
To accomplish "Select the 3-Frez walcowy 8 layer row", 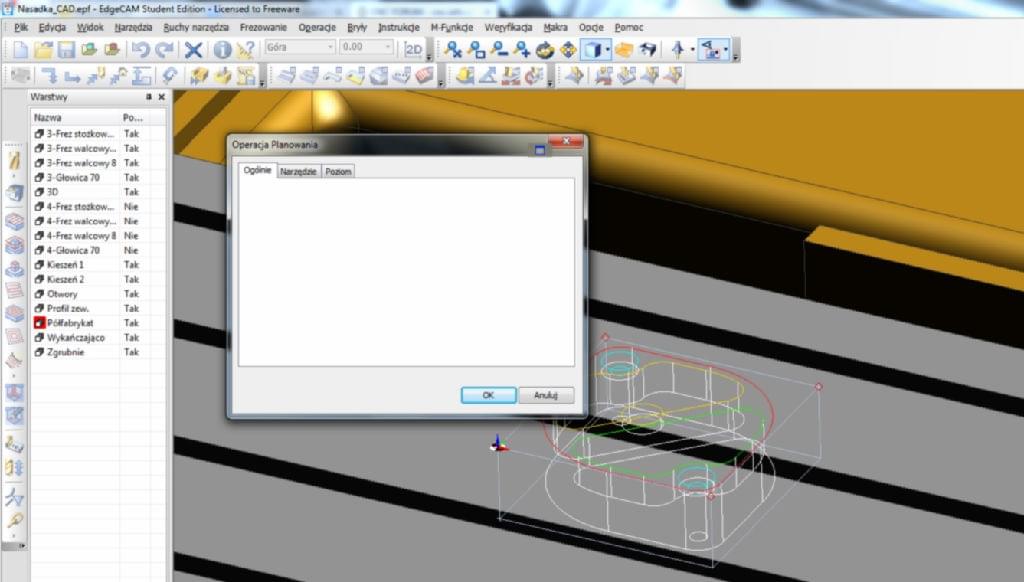I will coord(98,163).
